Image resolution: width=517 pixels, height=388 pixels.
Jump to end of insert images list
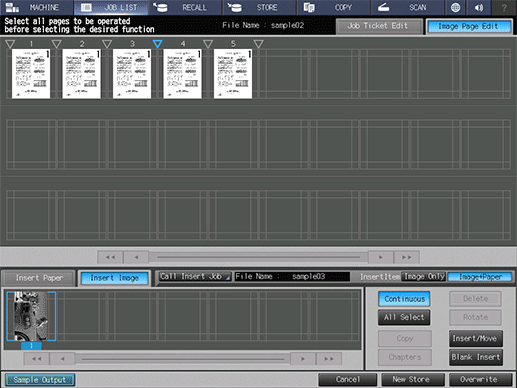tap(329, 359)
